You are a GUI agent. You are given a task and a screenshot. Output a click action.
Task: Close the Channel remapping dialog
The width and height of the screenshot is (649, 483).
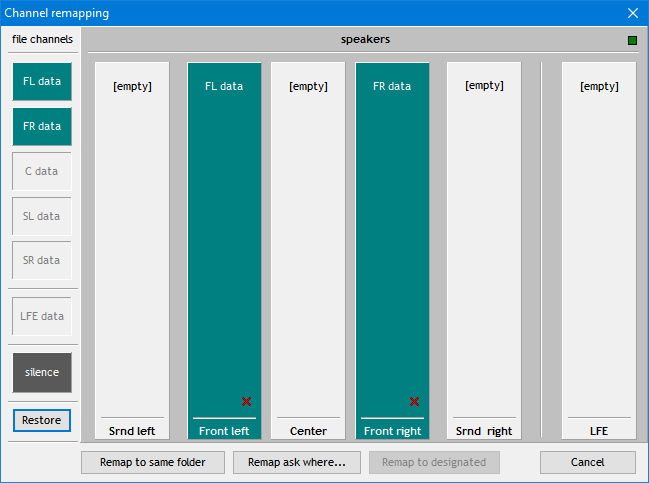click(632, 13)
